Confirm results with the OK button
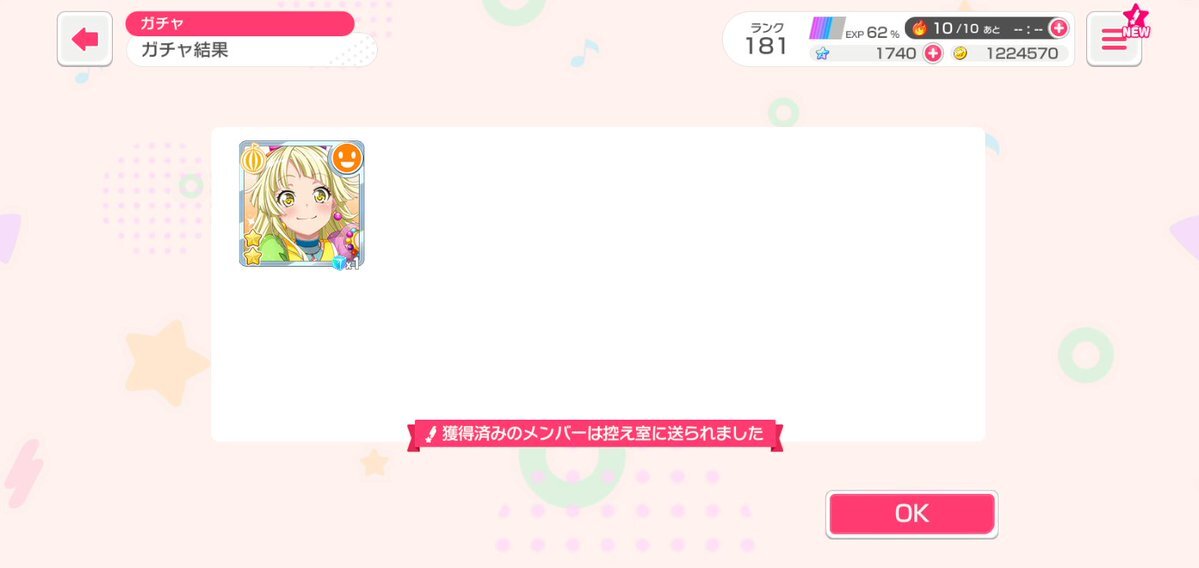 pyautogui.click(x=911, y=514)
